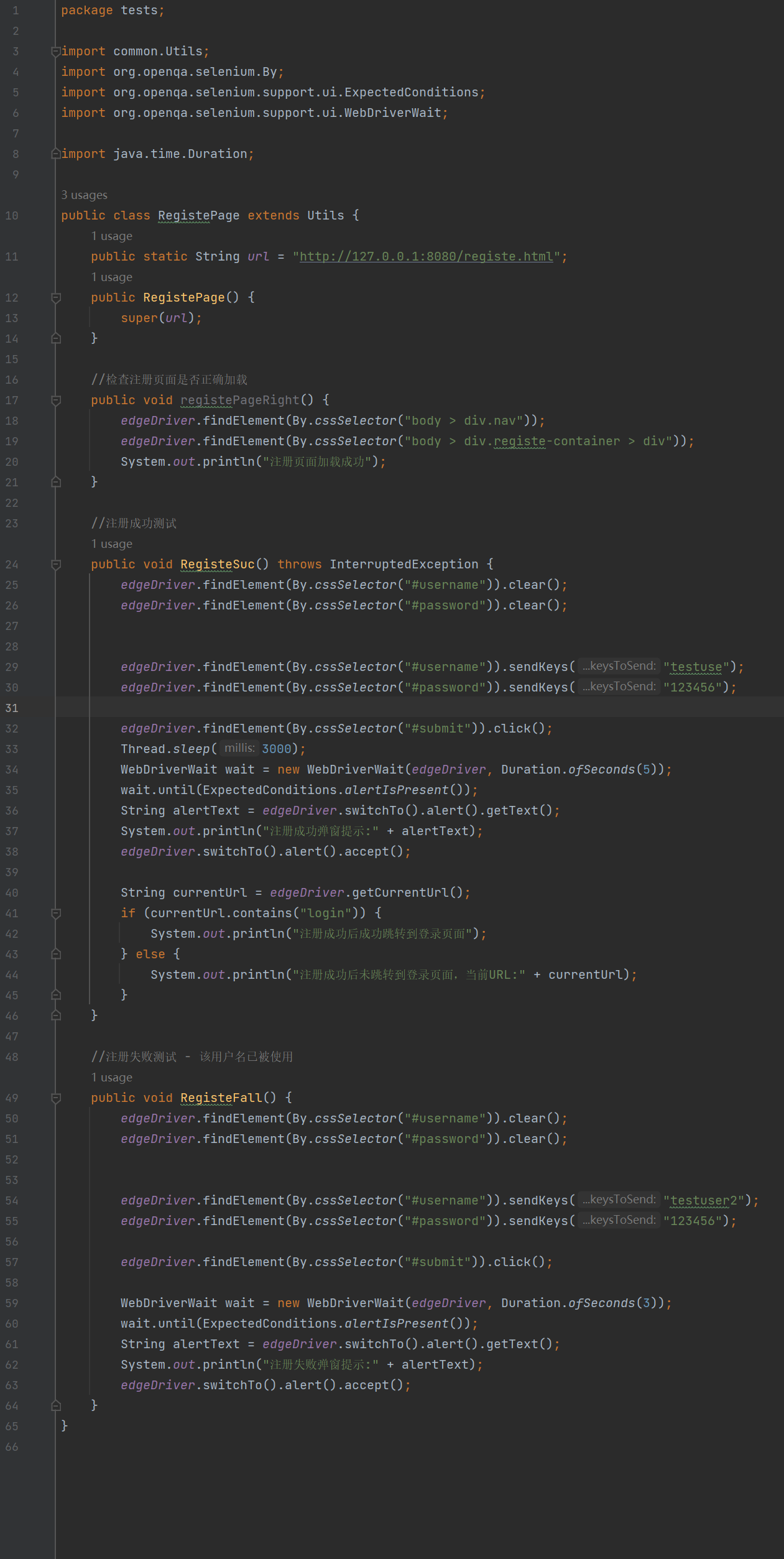This screenshot has height=1559, width=784.
Task: Open the '1 usage' hint above RegisteFall
Action: (x=111, y=1078)
